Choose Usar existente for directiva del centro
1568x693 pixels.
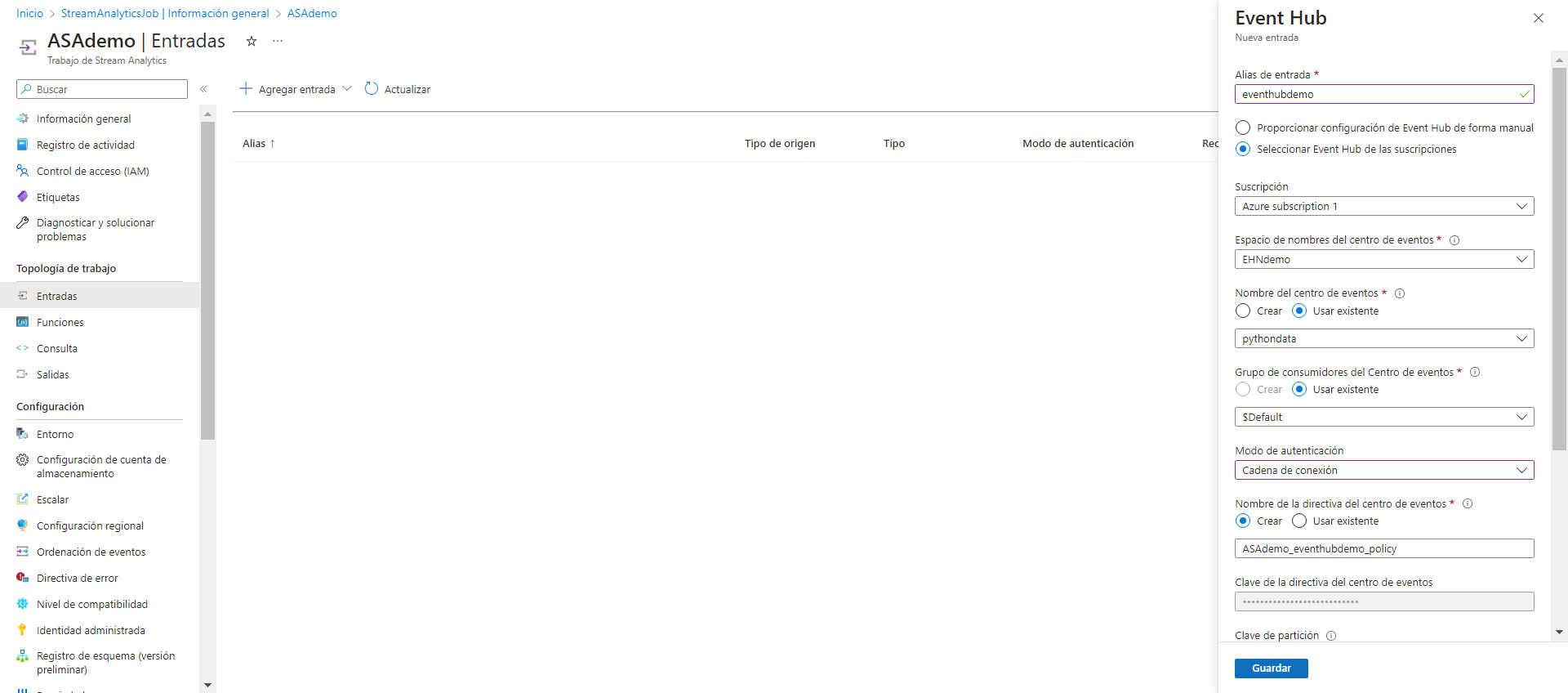click(1299, 521)
